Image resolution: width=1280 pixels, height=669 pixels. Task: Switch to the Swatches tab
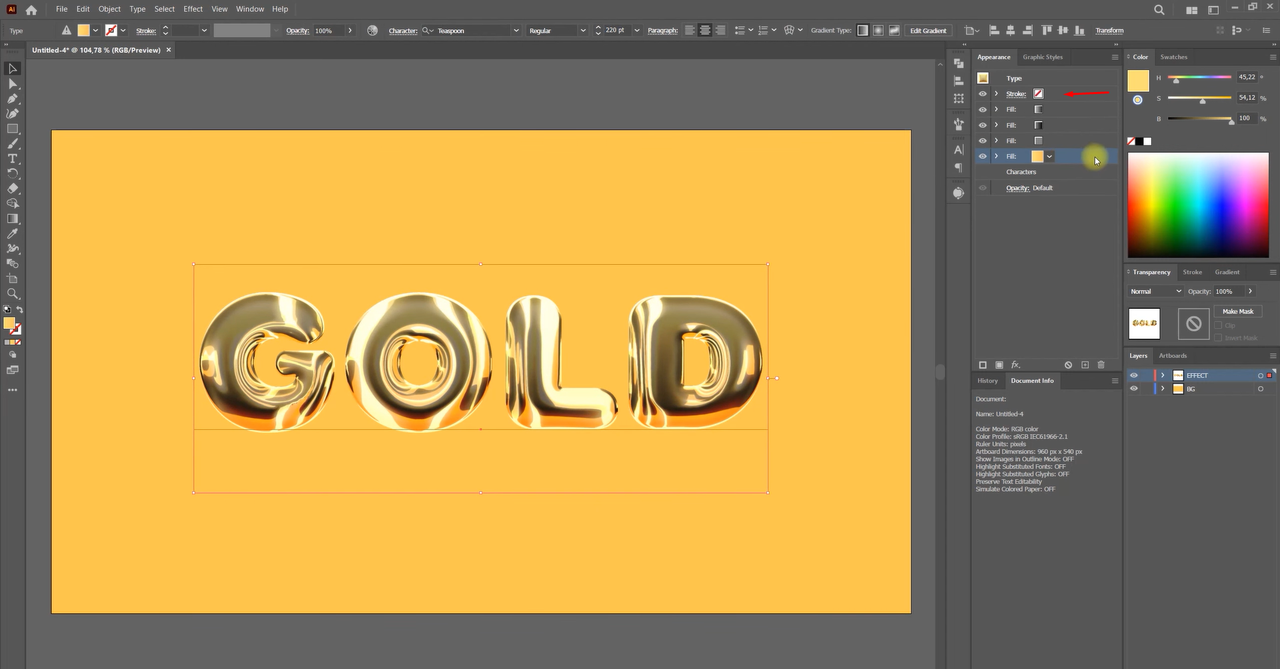click(x=1174, y=57)
